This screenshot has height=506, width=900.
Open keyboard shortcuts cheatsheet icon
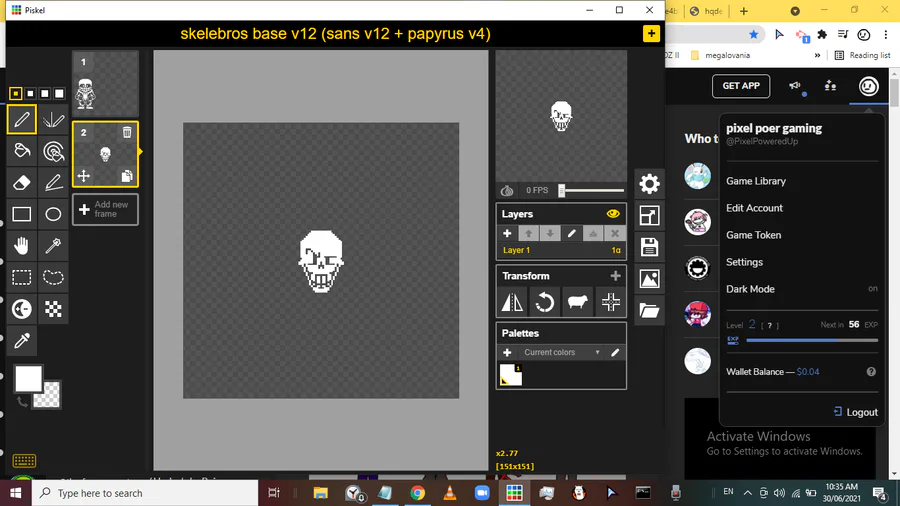[24, 461]
